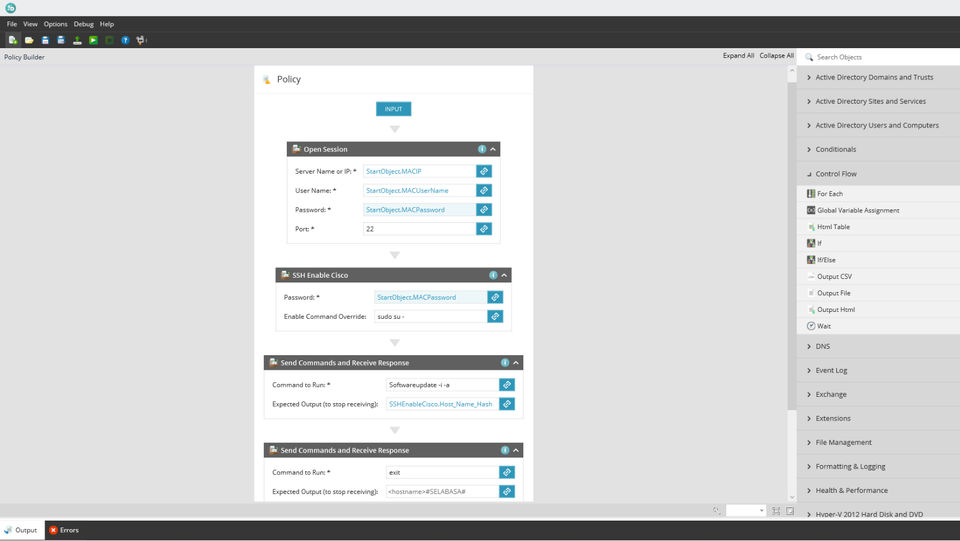Click the blue help toolbar icon

point(125,40)
